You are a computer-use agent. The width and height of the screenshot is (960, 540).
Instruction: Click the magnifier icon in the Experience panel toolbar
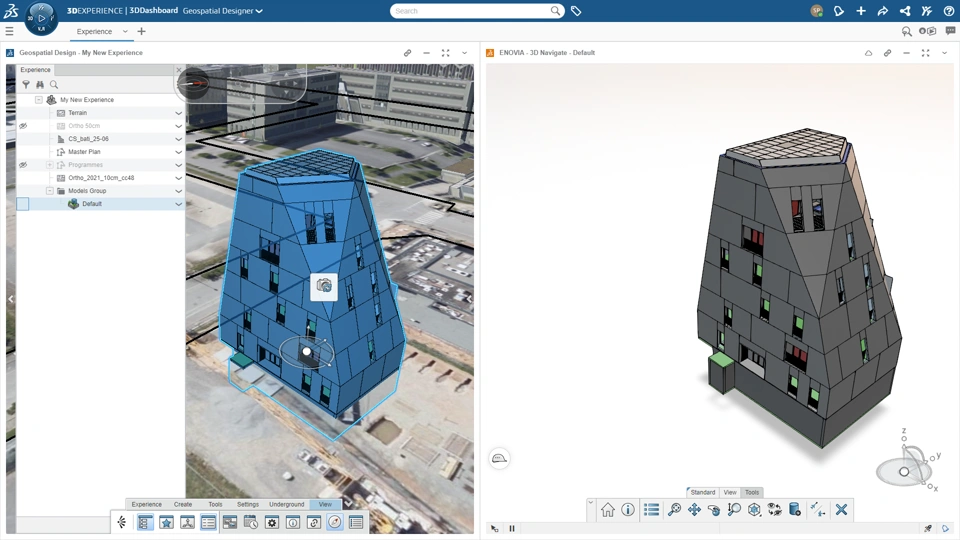[x=54, y=84]
